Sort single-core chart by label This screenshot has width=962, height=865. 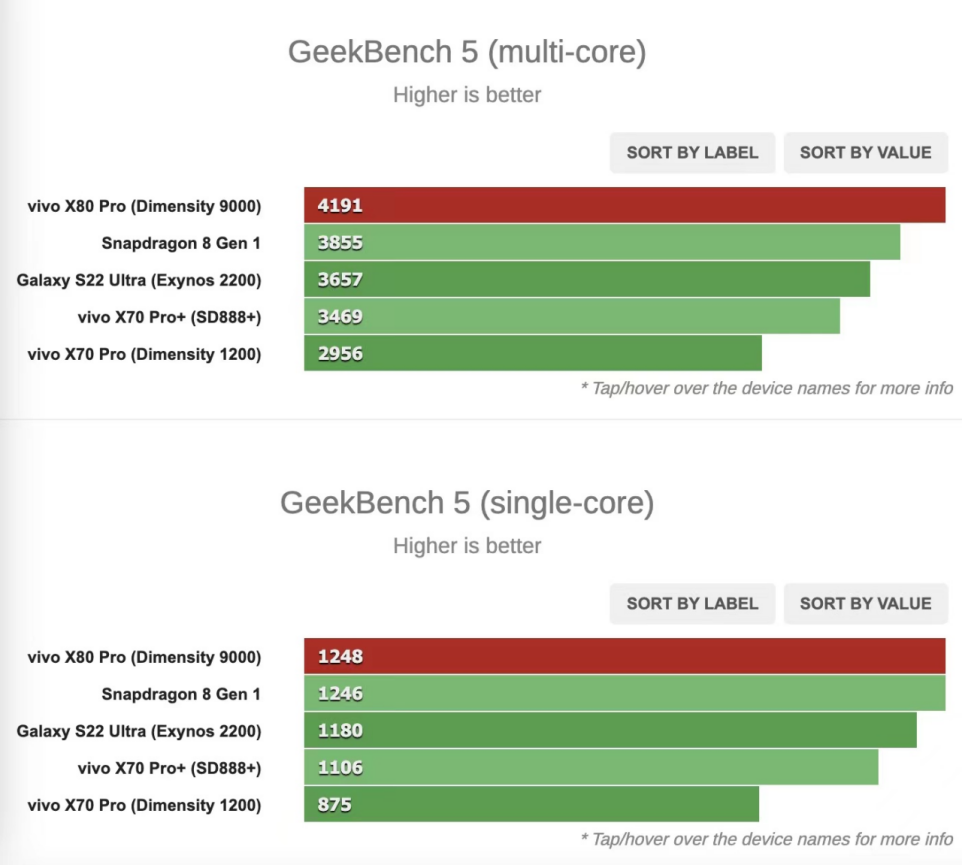692,604
